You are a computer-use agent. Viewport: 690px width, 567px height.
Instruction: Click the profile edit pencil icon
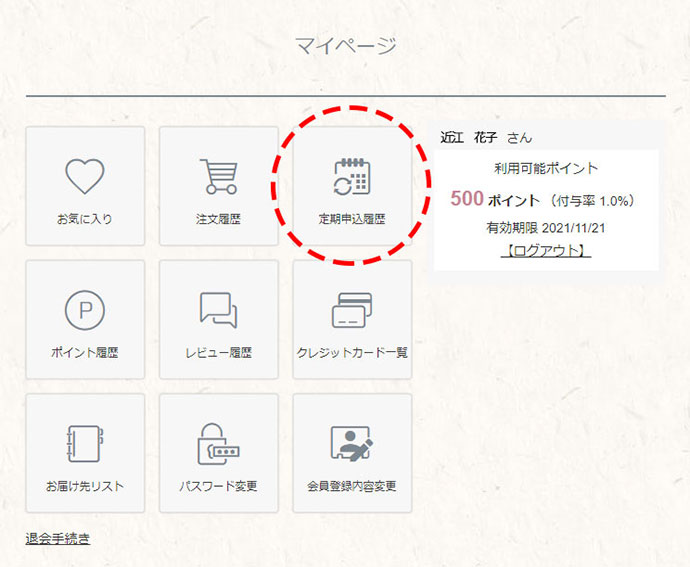click(352, 444)
